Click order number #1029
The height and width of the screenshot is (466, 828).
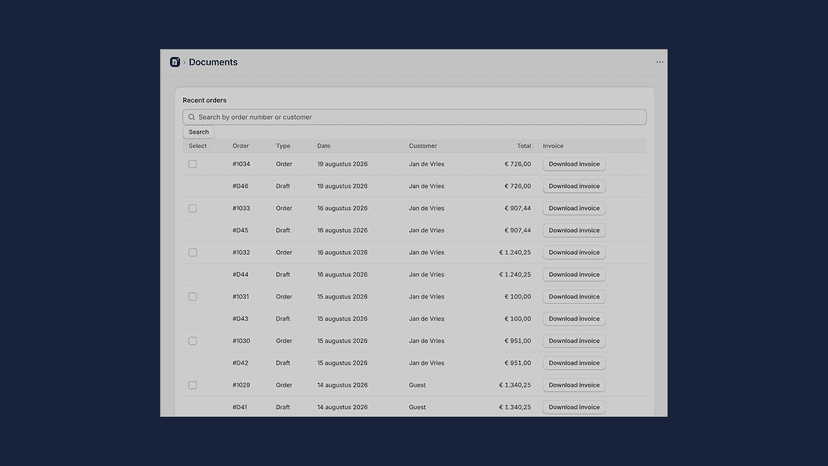point(241,385)
